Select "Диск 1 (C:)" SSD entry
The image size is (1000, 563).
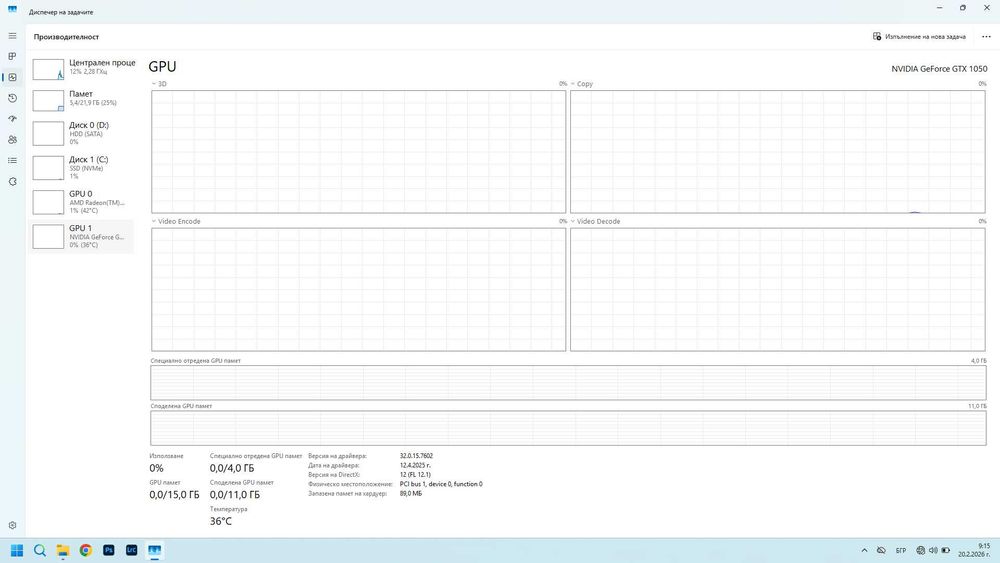81,168
